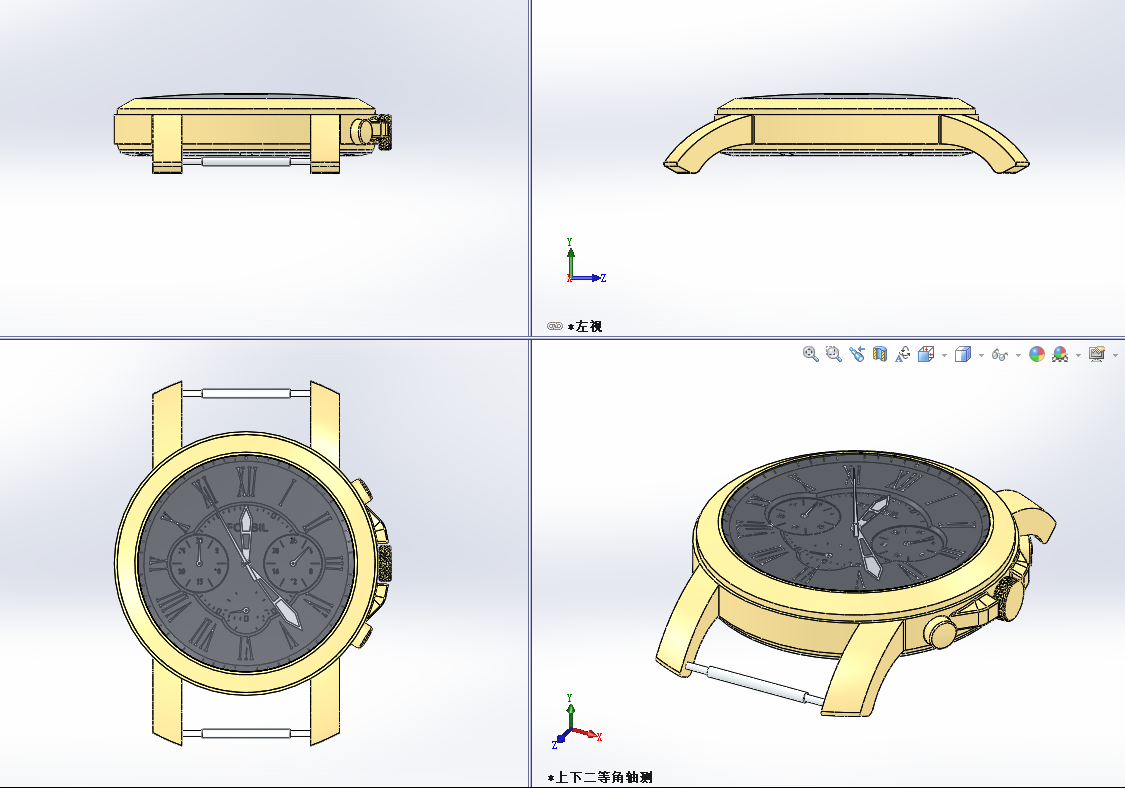The width and height of the screenshot is (1125, 788).
Task: Click the Previous View icon
Action: (x=857, y=354)
